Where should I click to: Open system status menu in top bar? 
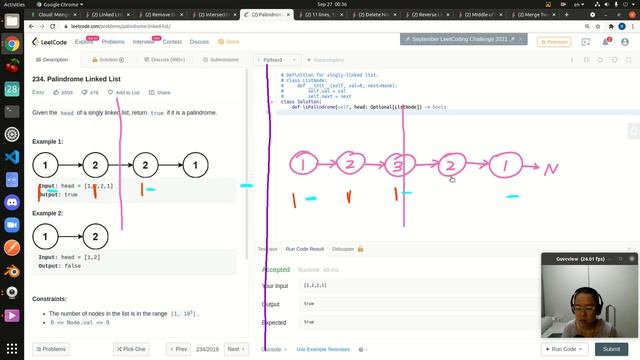click(615, 4)
